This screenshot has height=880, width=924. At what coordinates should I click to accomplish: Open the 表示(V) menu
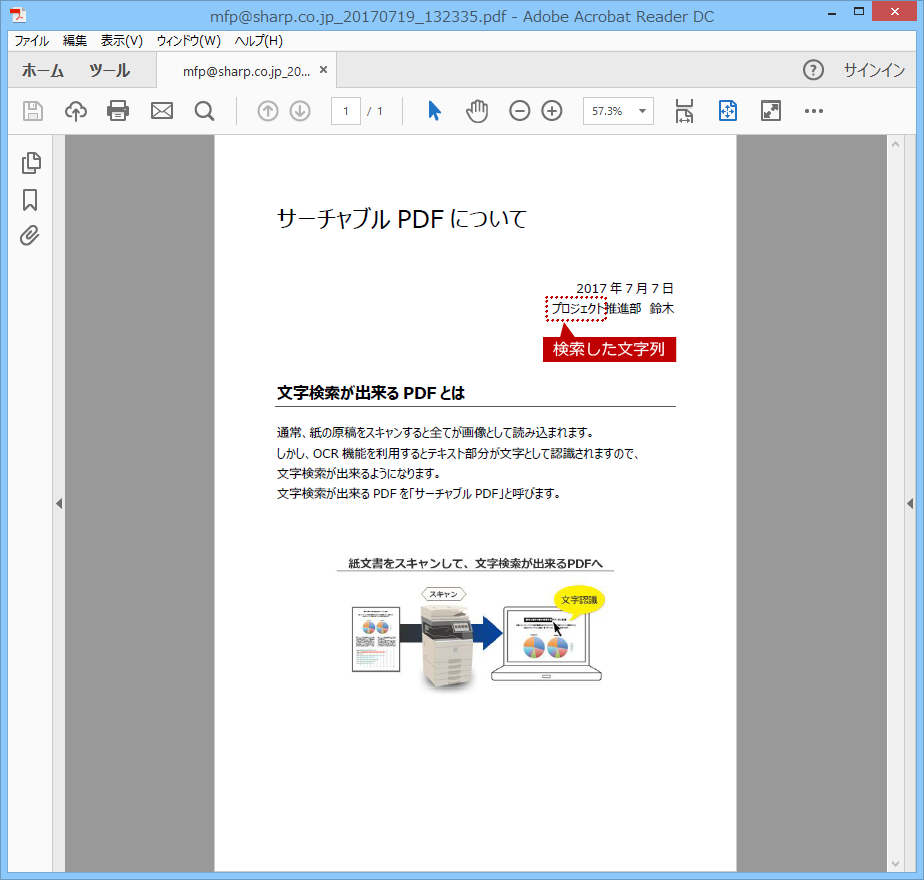(121, 41)
